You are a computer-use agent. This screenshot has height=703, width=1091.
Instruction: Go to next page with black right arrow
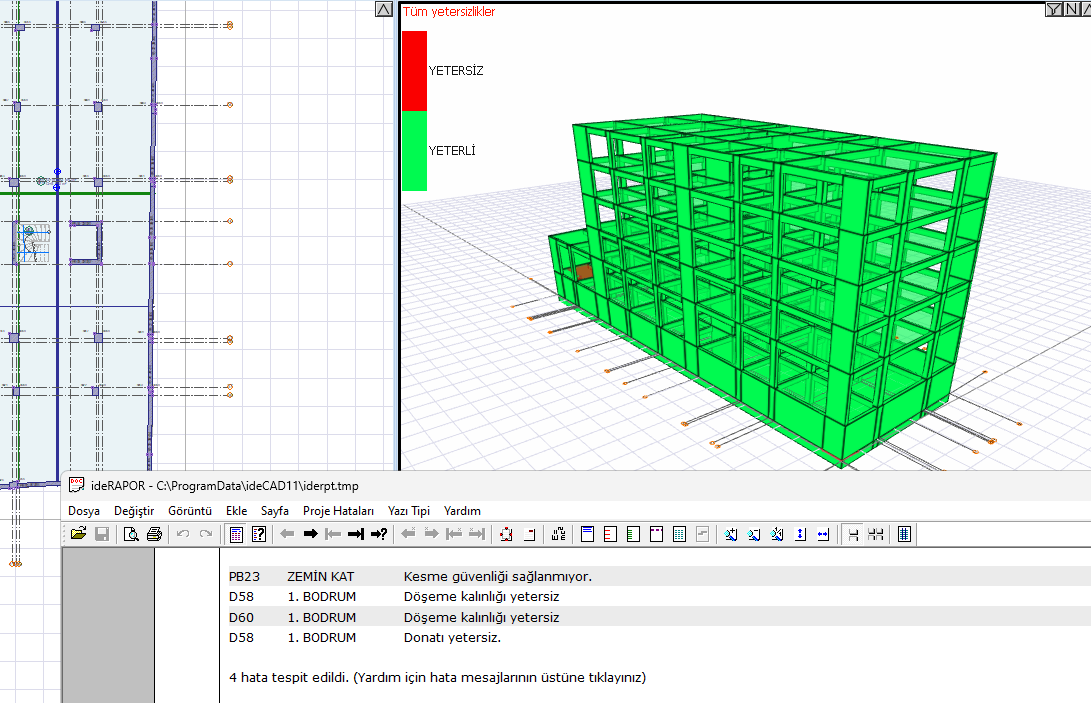tap(310, 535)
